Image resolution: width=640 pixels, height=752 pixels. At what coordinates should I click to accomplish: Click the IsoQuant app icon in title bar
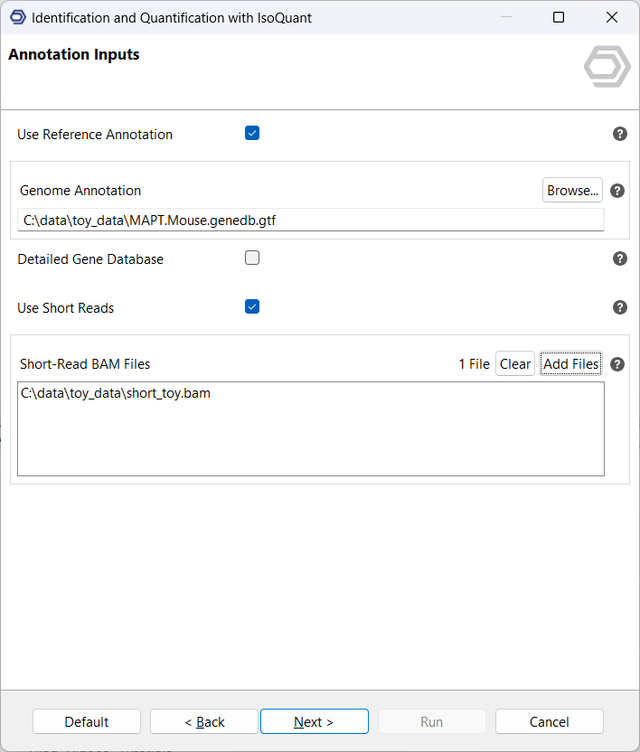coord(17,18)
